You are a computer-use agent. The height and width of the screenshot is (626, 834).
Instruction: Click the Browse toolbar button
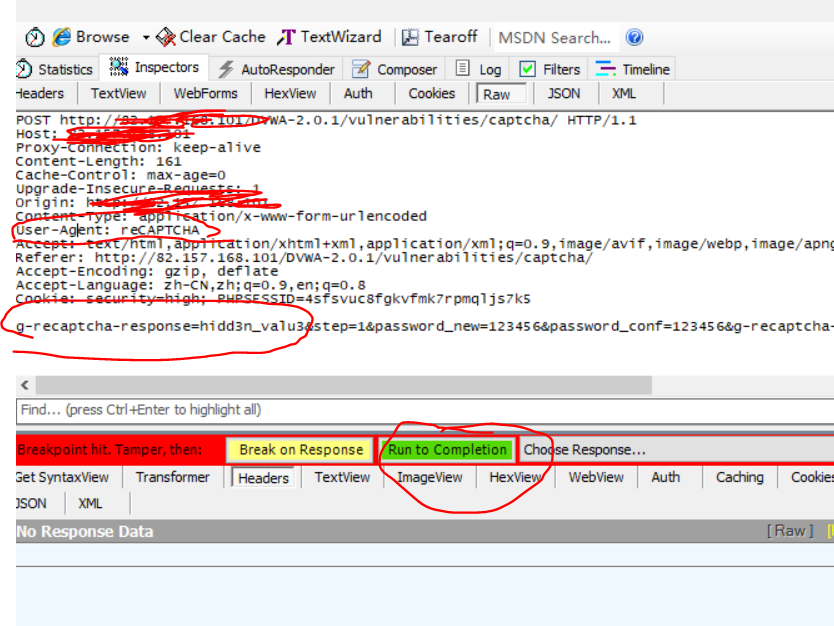point(91,37)
